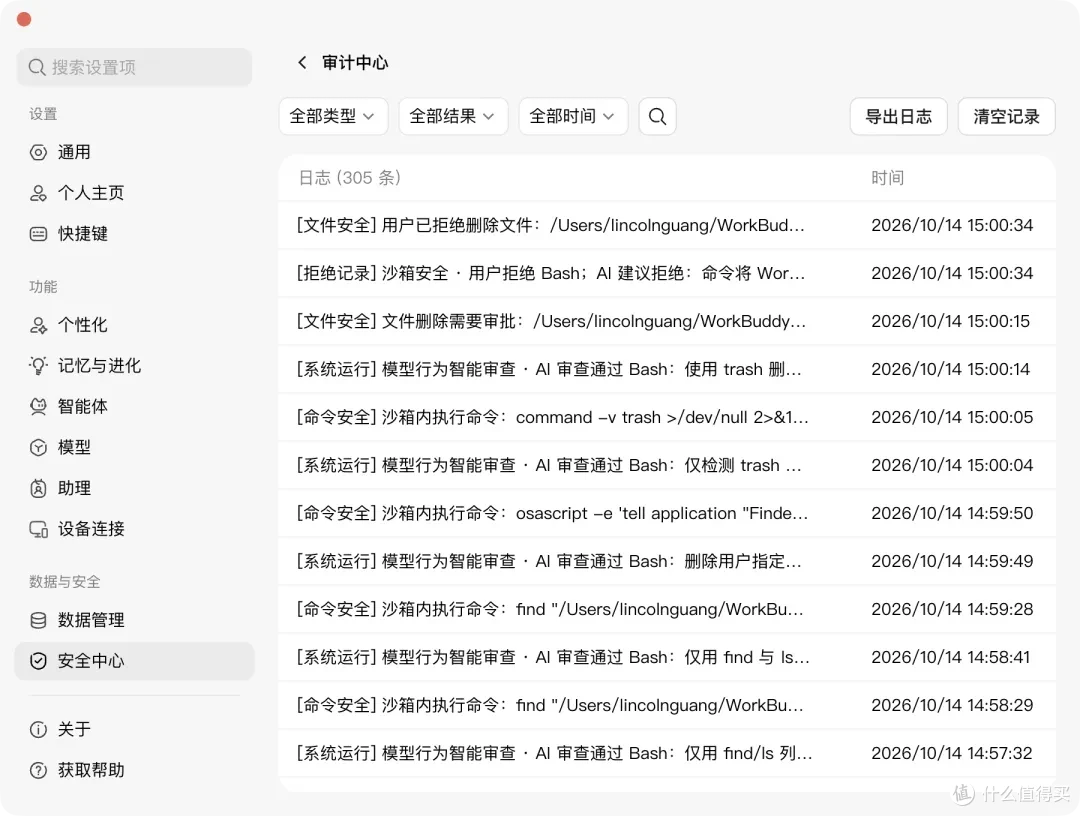Open 模型 settings page
1080x816 pixels.
[134, 448]
